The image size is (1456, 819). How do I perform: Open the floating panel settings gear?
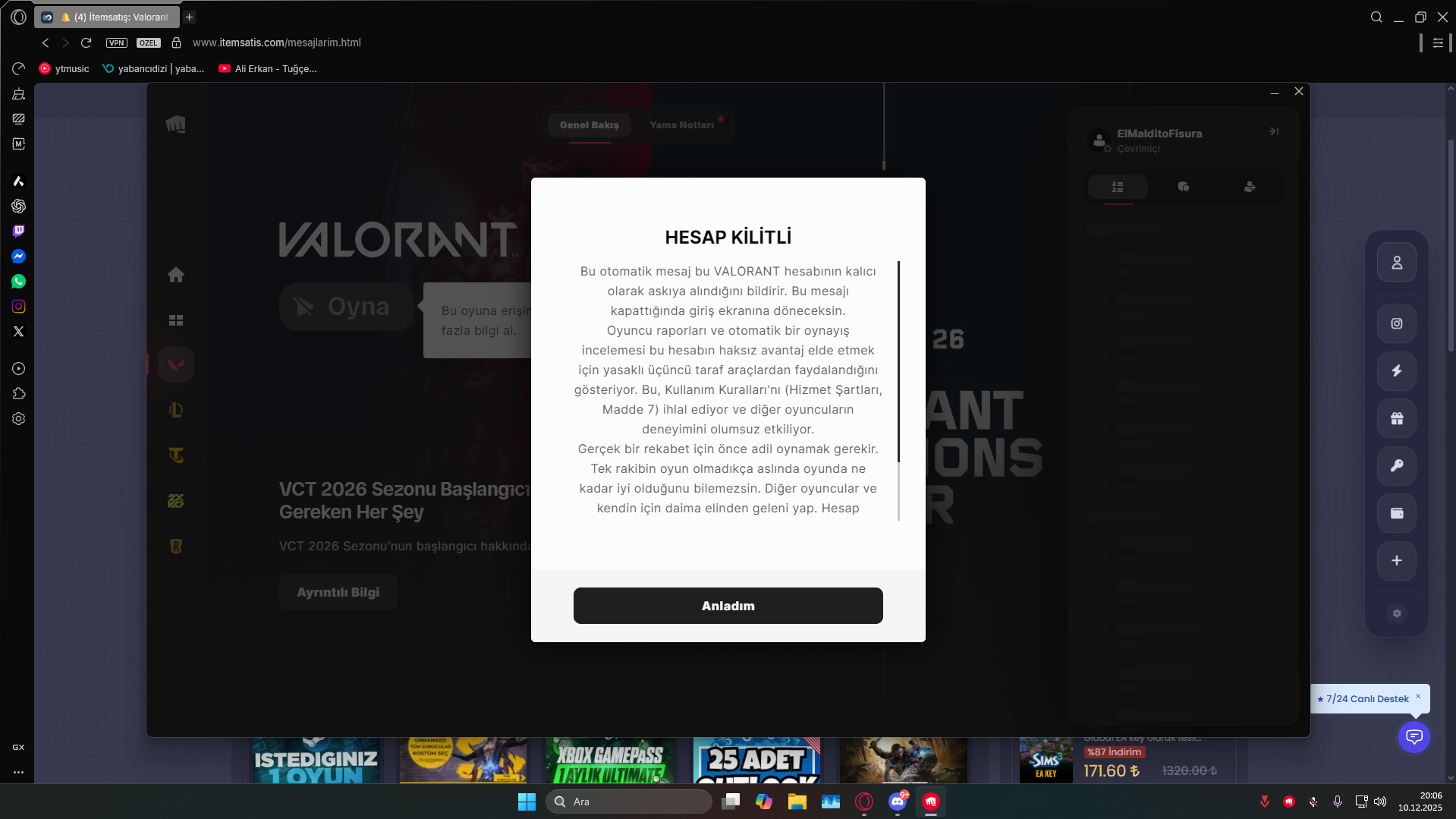[1397, 613]
